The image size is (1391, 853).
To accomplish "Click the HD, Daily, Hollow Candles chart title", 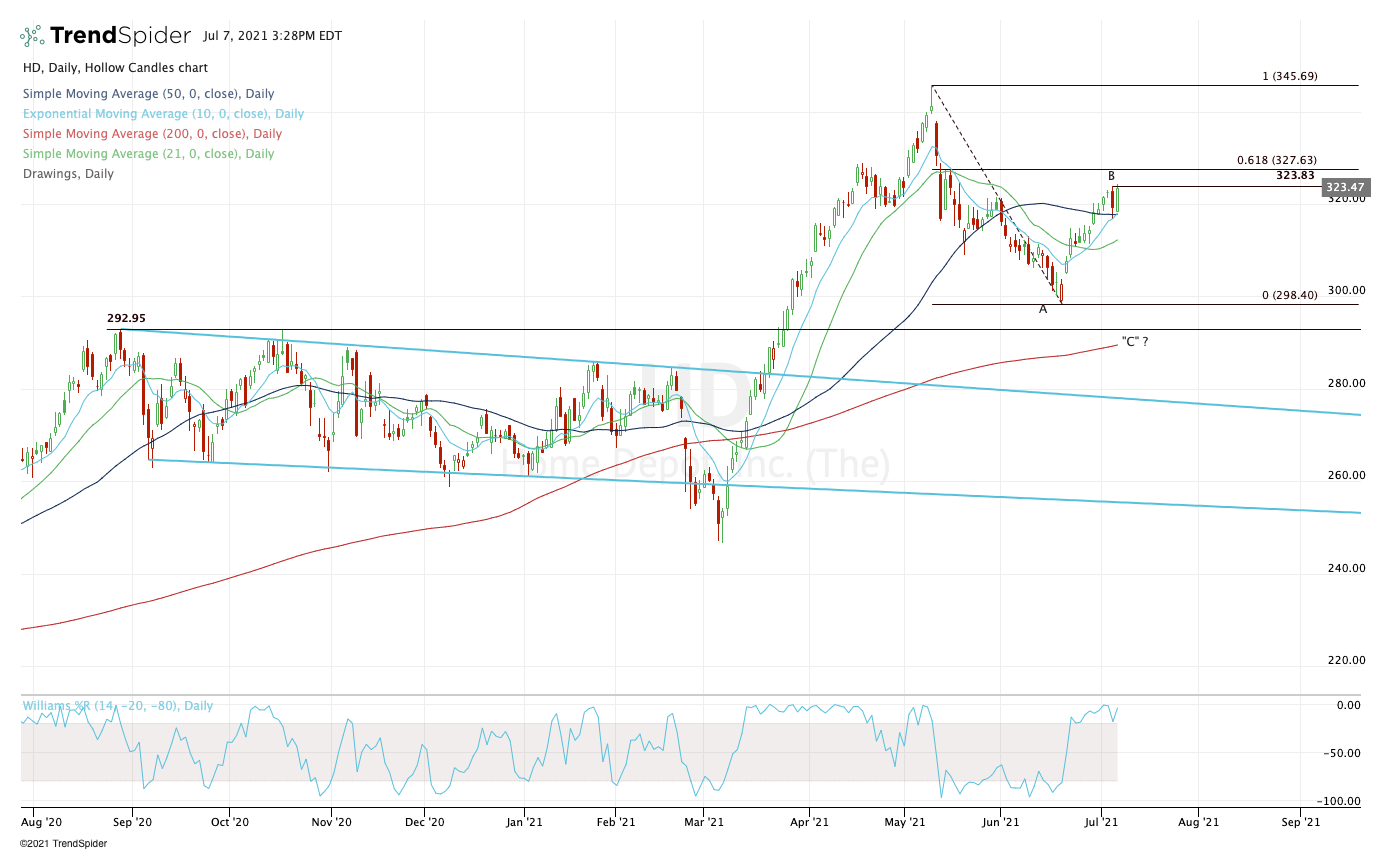I will (115, 68).
